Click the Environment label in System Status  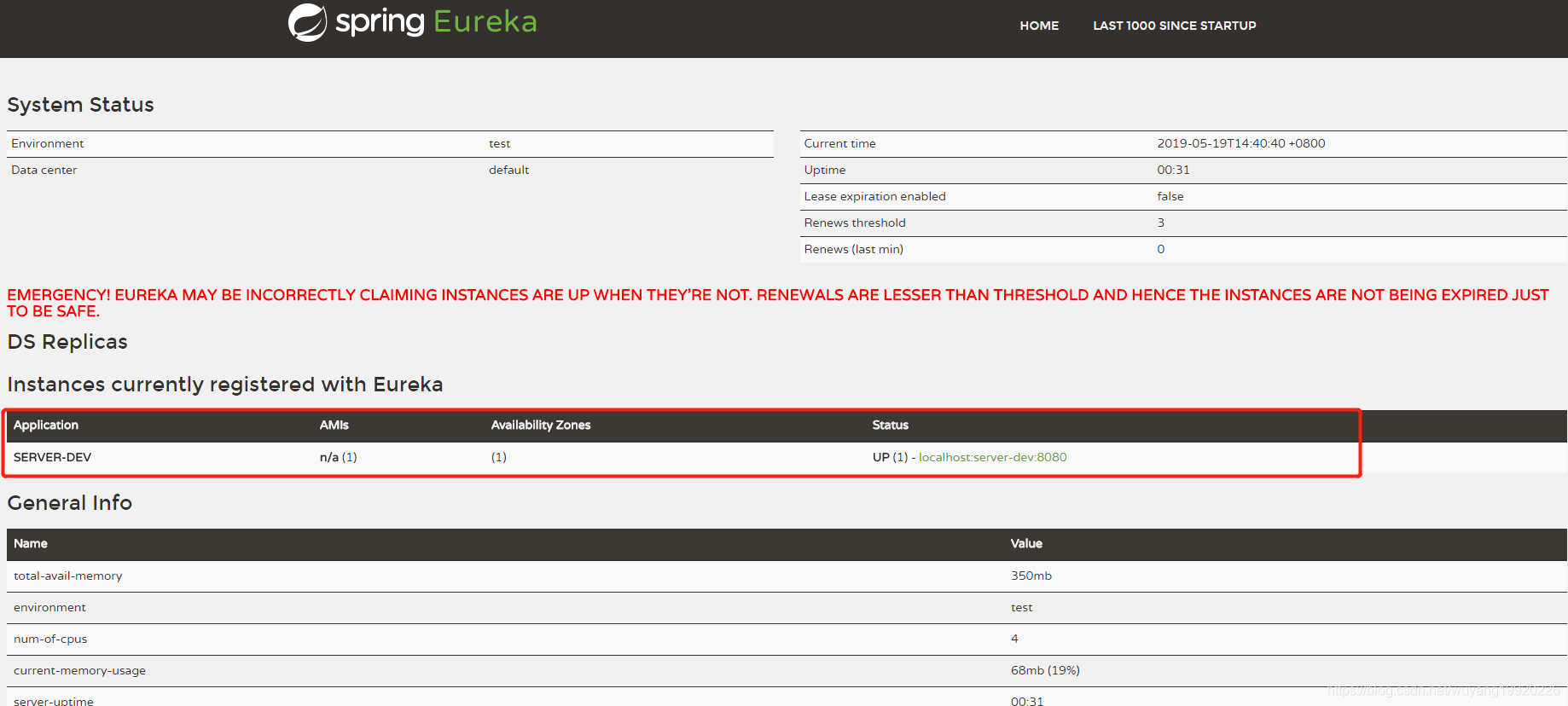tap(48, 143)
